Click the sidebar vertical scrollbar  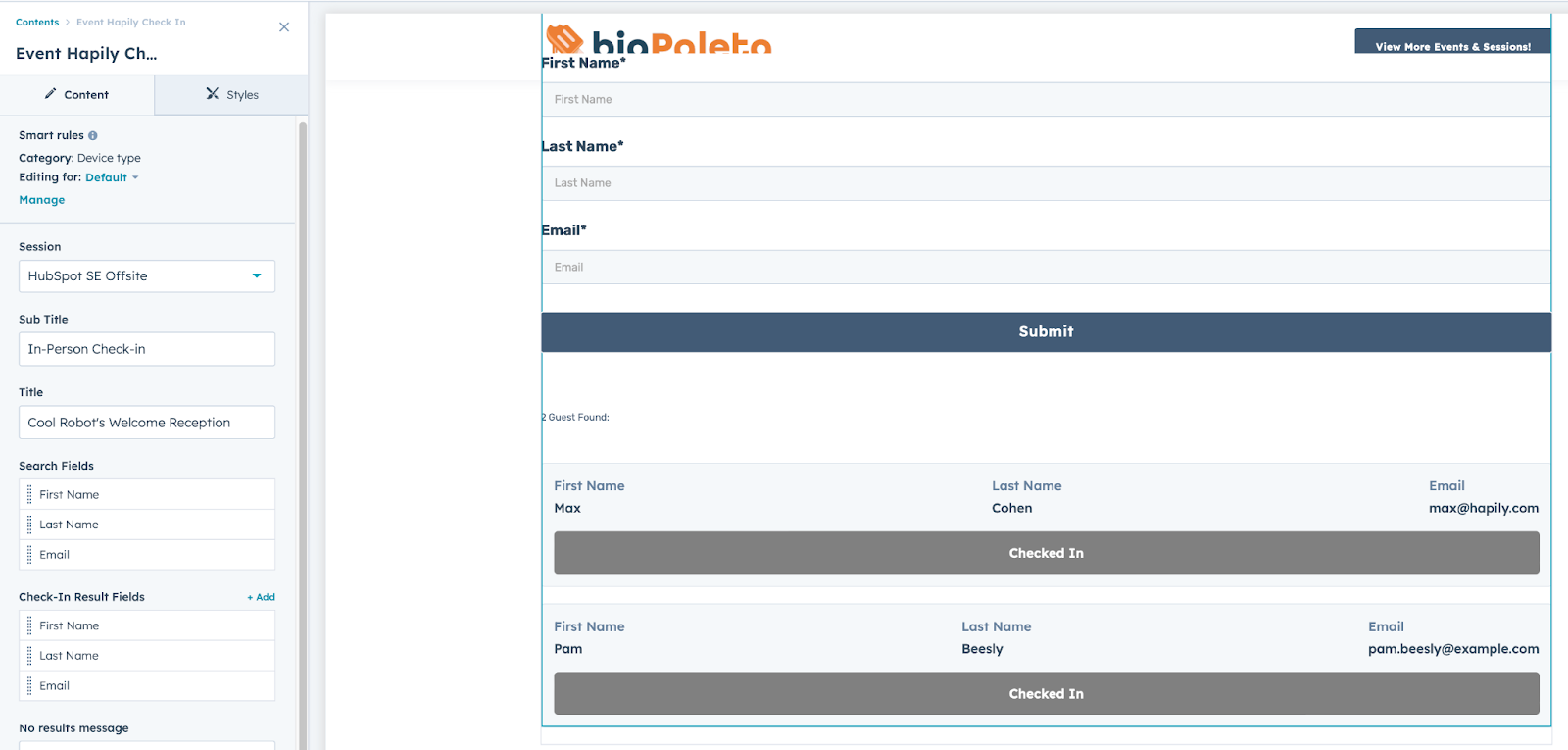[x=303, y=431]
